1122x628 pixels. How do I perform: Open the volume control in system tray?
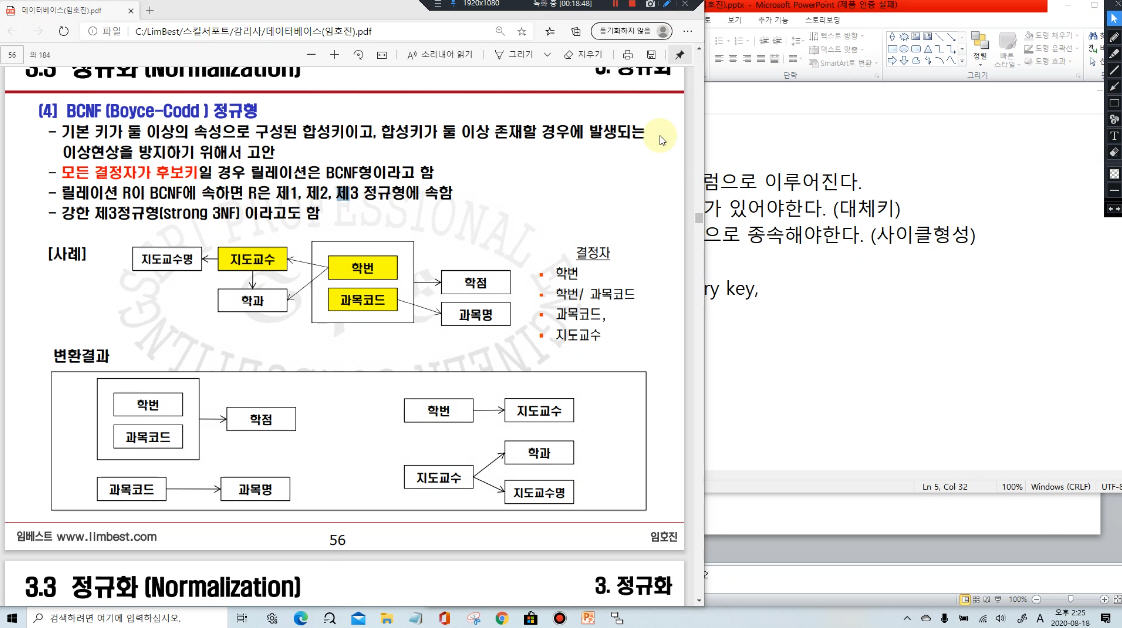(x=1000, y=618)
